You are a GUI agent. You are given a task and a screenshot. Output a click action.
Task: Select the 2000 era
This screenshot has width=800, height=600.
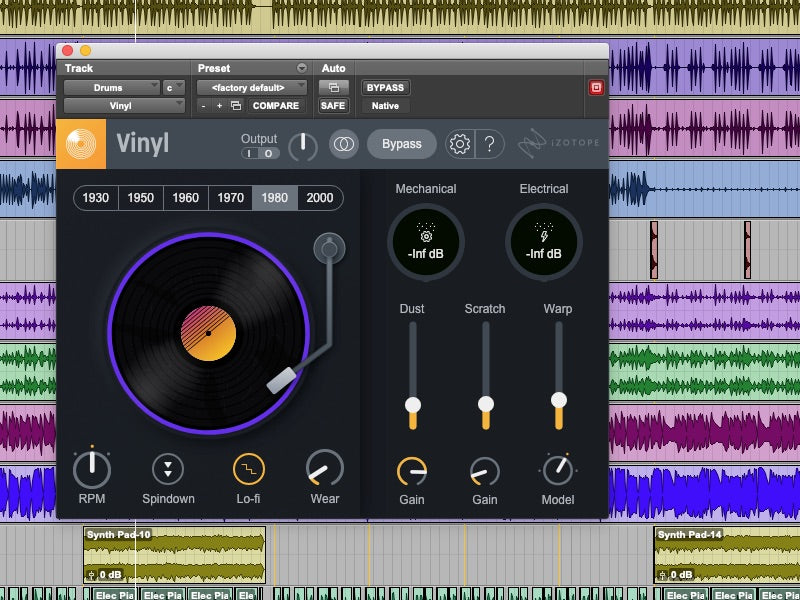(320, 198)
